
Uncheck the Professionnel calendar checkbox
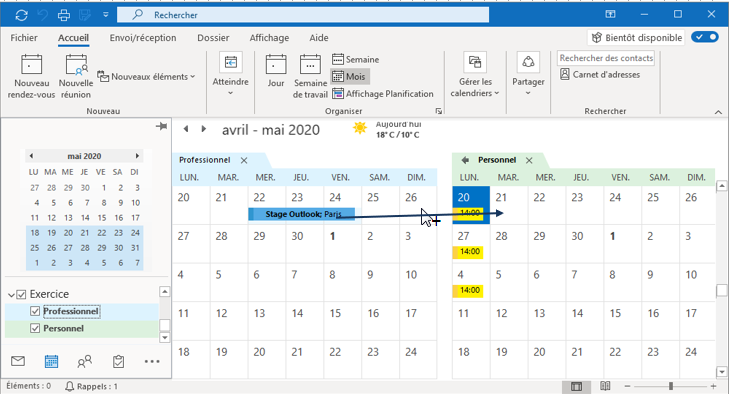(x=35, y=311)
